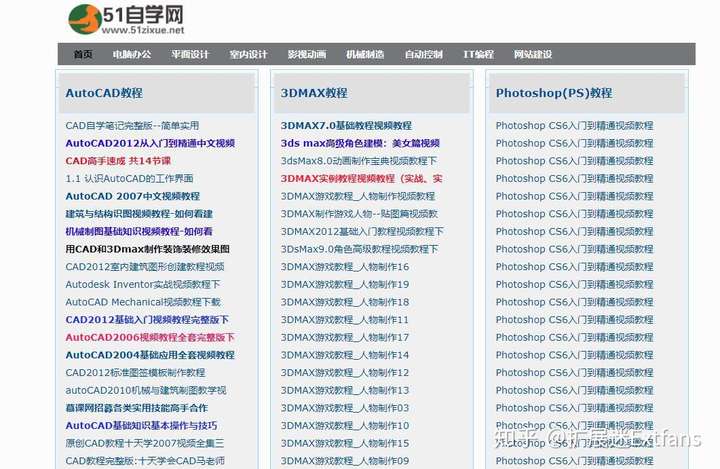
Task: Open 3DMAX游戏教程_人物制作10 link
Action: (345, 425)
